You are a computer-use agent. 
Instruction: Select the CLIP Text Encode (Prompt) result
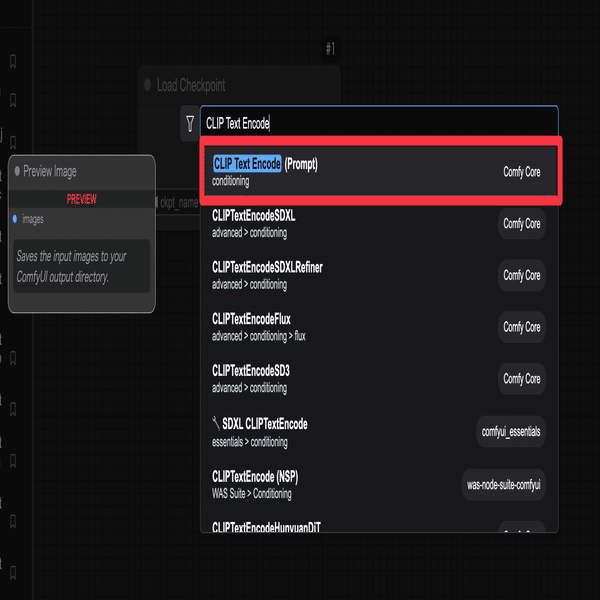380,171
